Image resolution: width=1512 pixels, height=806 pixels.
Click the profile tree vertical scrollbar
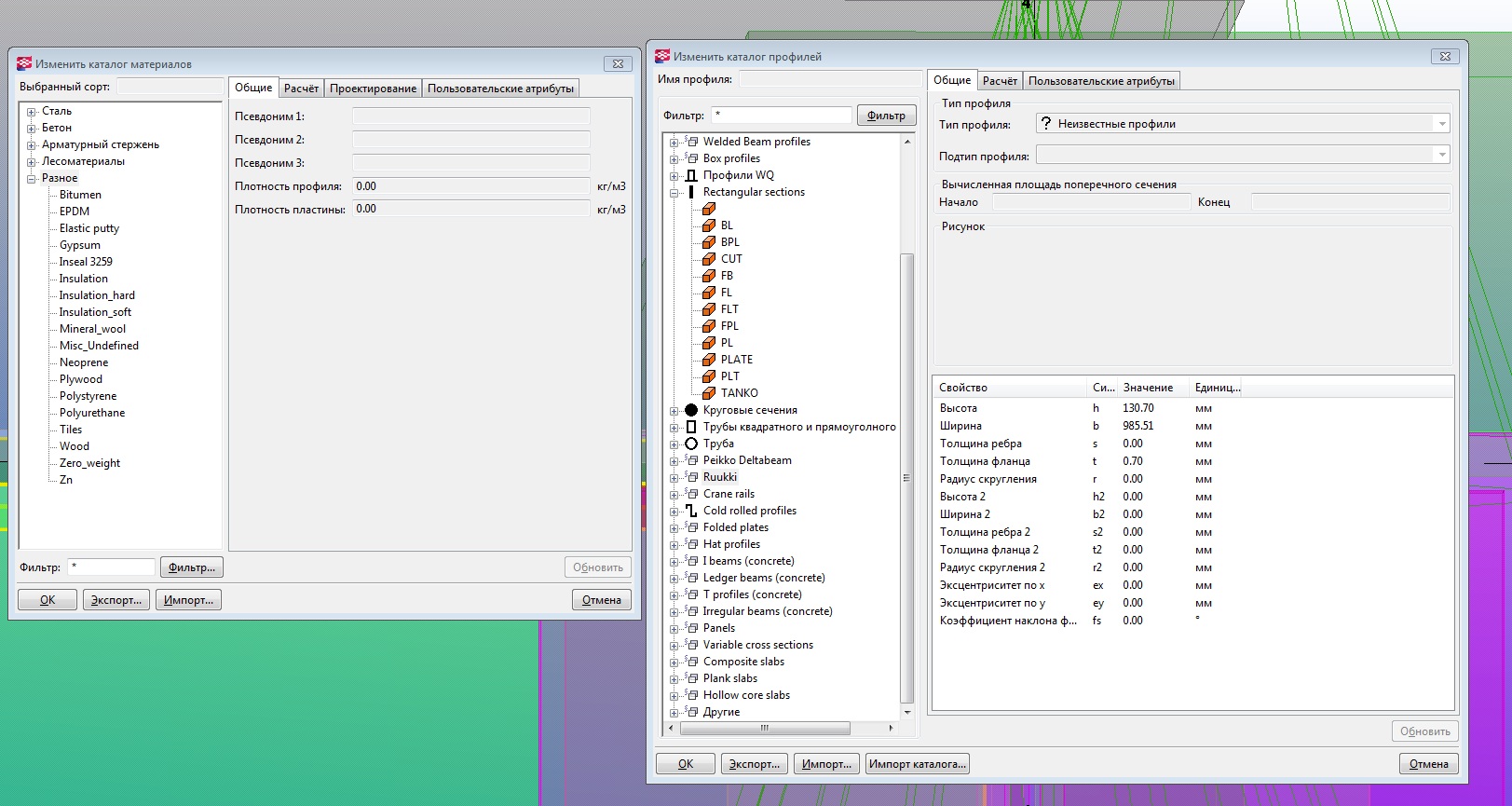[906, 475]
